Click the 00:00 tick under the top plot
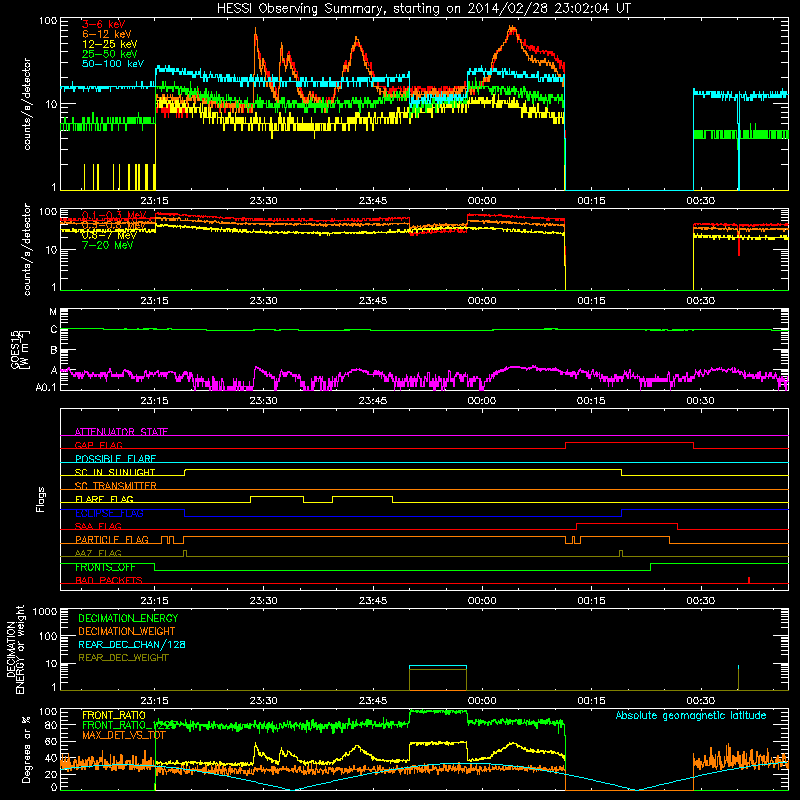The width and height of the screenshot is (800, 800). pyautogui.click(x=482, y=201)
